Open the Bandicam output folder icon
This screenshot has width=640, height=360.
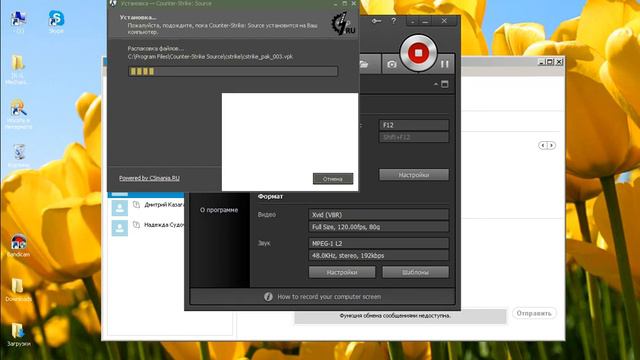[x=364, y=64]
